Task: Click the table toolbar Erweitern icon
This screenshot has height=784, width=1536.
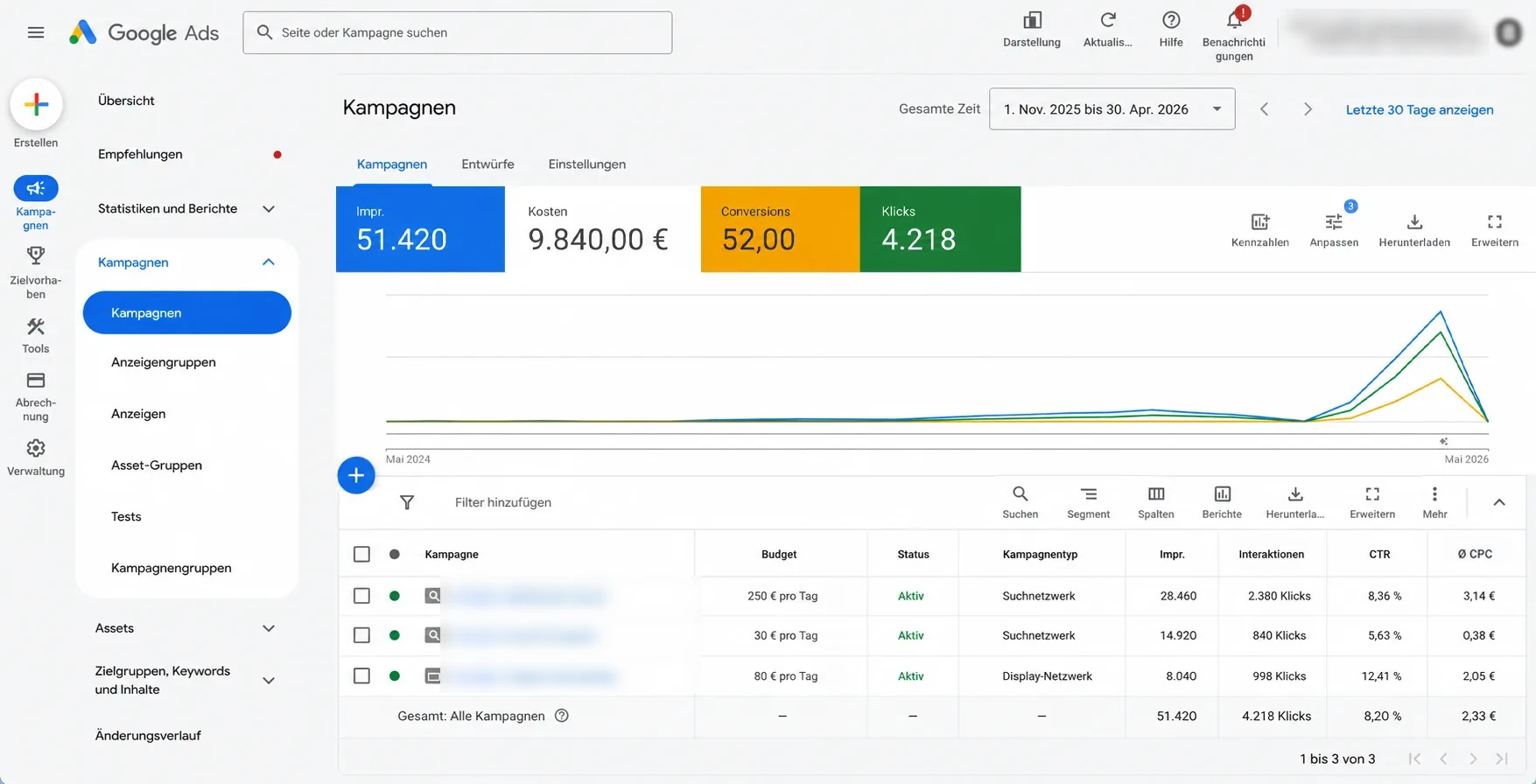Action: pyautogui.click(x=1372, y=493)
